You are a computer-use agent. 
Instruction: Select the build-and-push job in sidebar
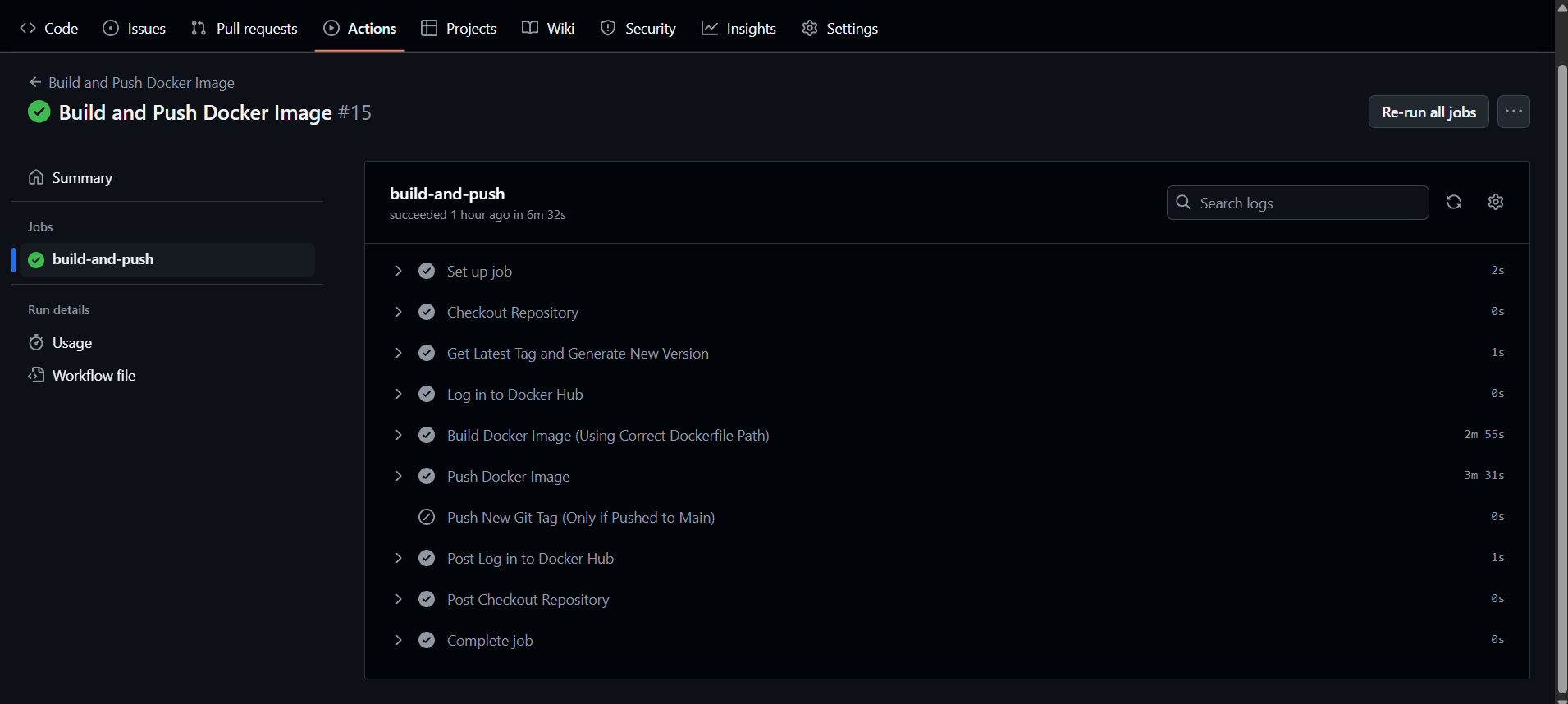pyautogui.click(x=167, y=259)
